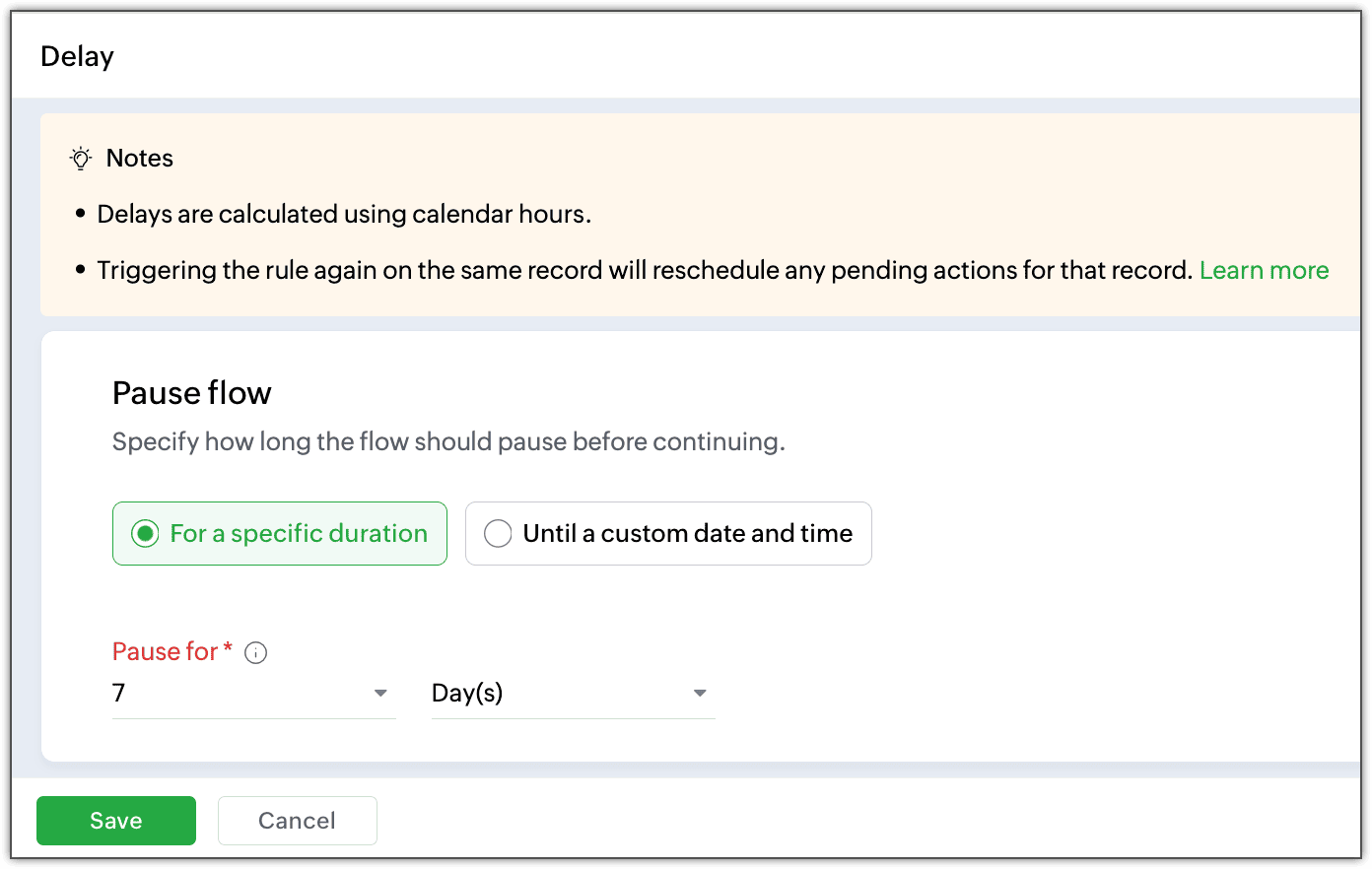The image size is (1372, 869).
Task: Click the lightbulb icon beside Notes
Action: tap(81, 159)
